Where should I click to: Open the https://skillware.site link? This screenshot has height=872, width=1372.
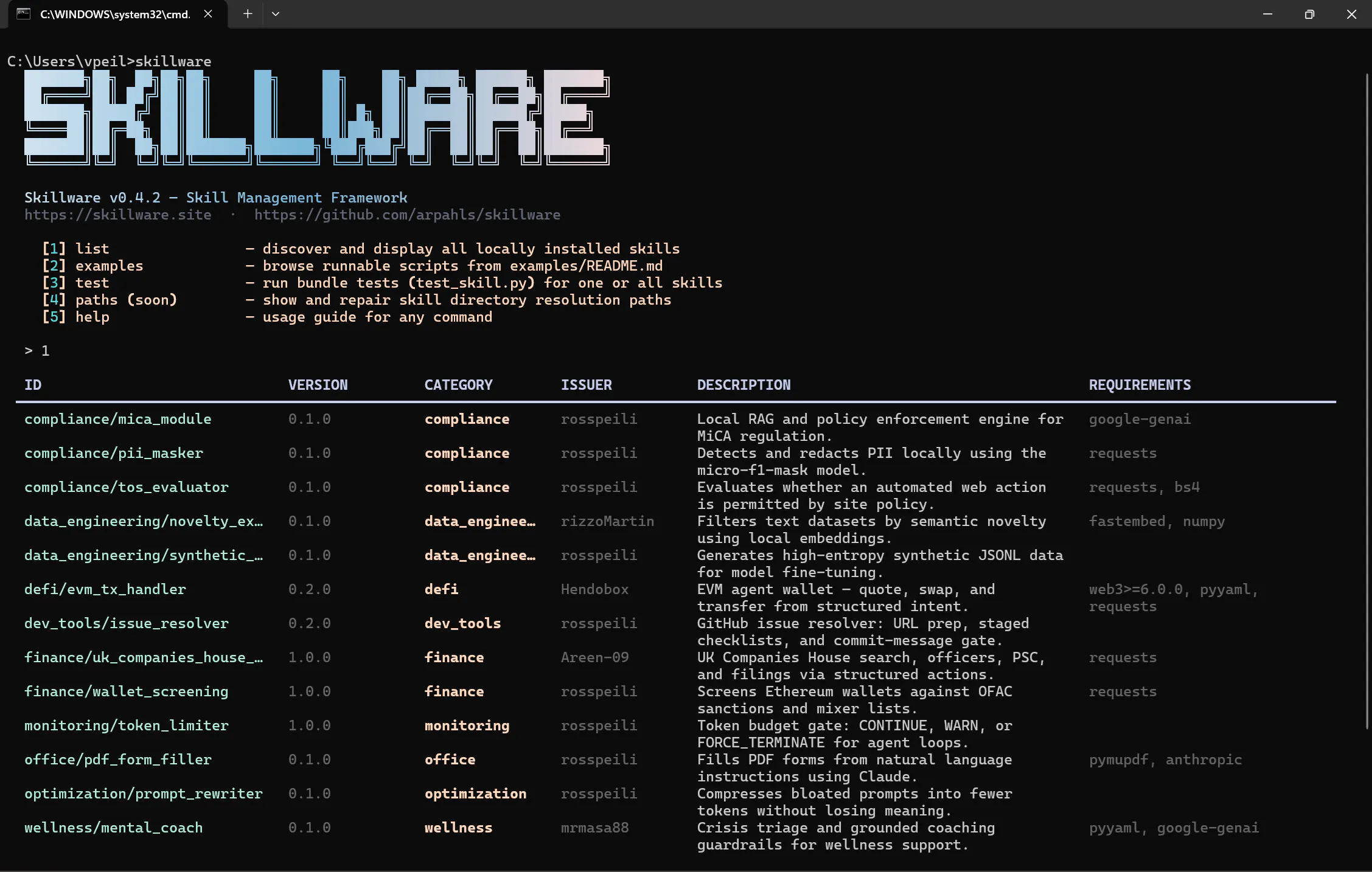(118, 215)
